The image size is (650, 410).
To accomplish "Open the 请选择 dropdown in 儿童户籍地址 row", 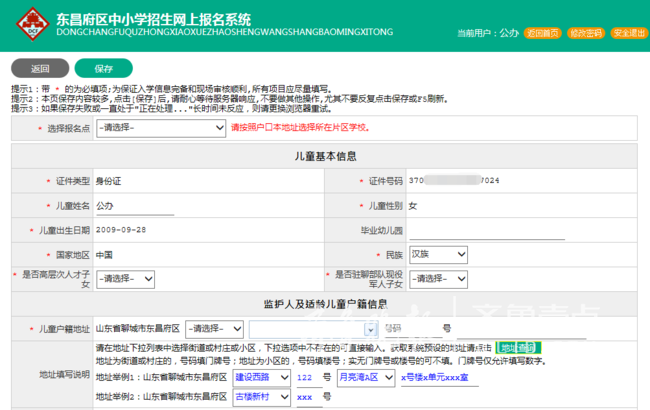I will [214, 329].
